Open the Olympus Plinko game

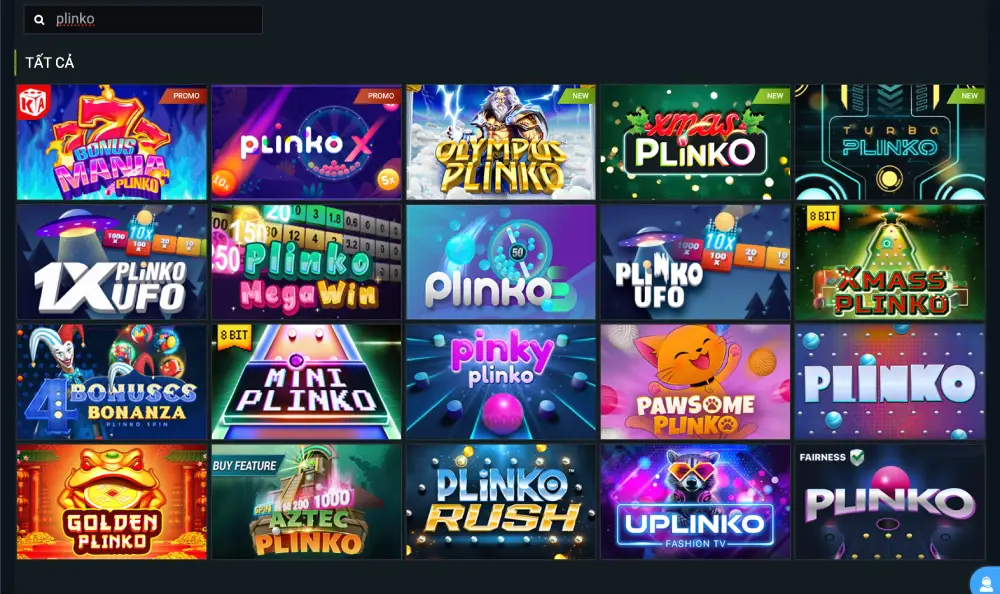501,142
